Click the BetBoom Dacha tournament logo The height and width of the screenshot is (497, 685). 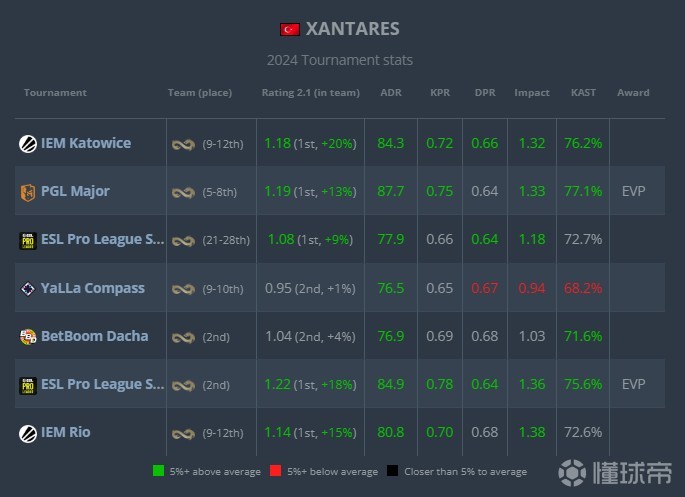28,337
